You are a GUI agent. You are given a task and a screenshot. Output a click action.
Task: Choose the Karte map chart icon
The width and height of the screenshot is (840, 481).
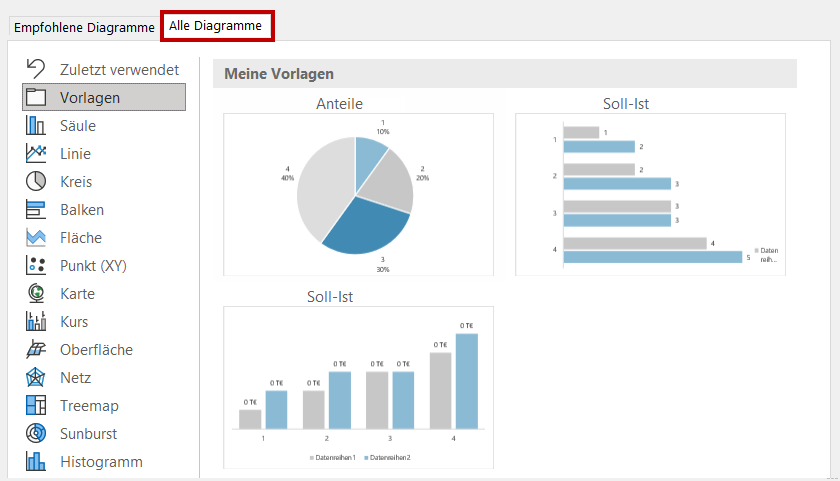coord(36,294)
